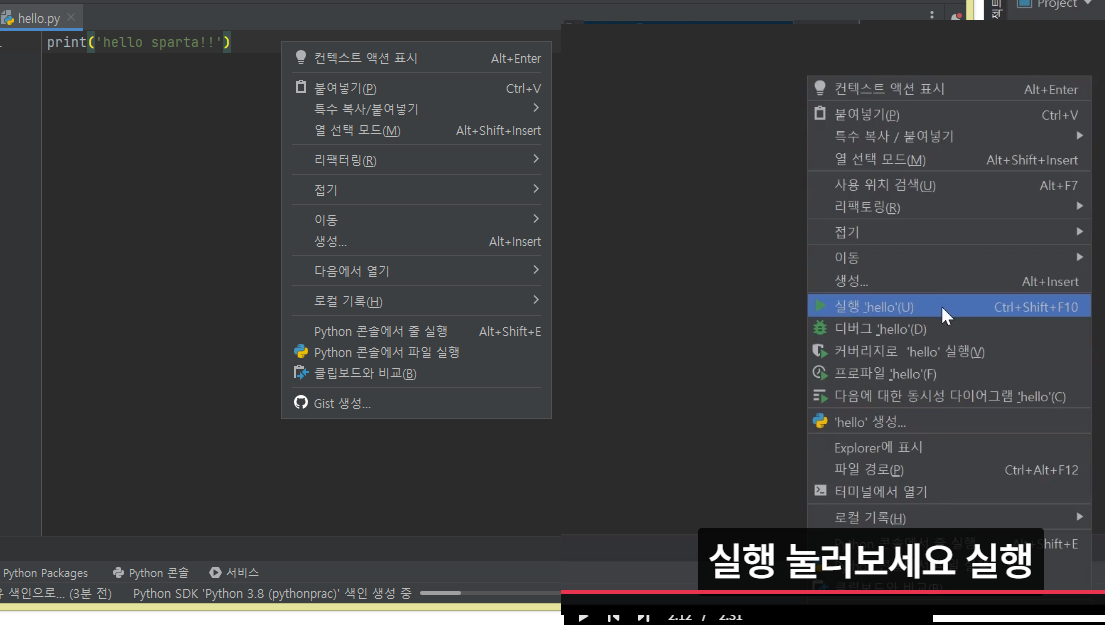
Task: Open the Python 콘솔 tool window tab
Action: [151, 573]
